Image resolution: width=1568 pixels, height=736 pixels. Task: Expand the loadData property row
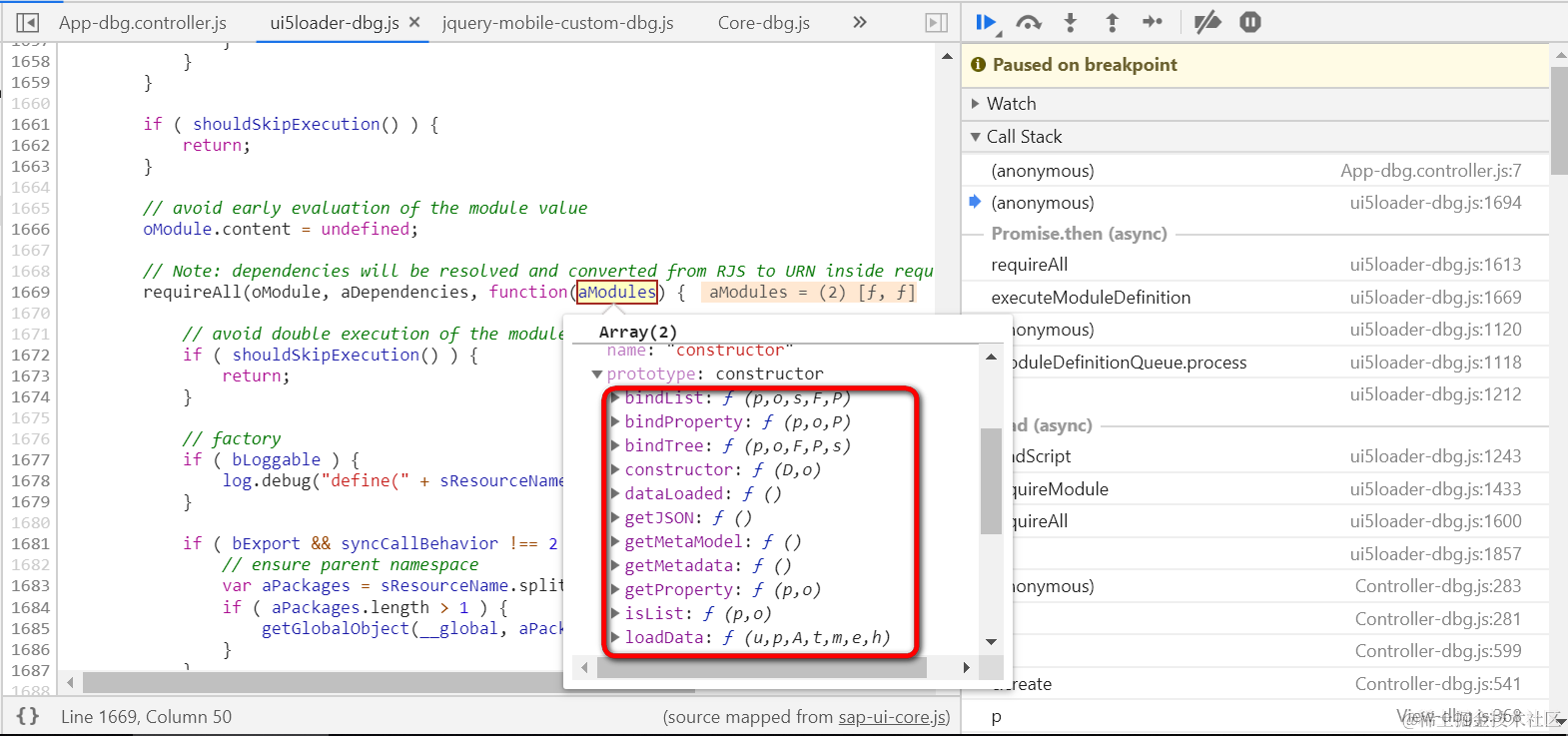615,637
